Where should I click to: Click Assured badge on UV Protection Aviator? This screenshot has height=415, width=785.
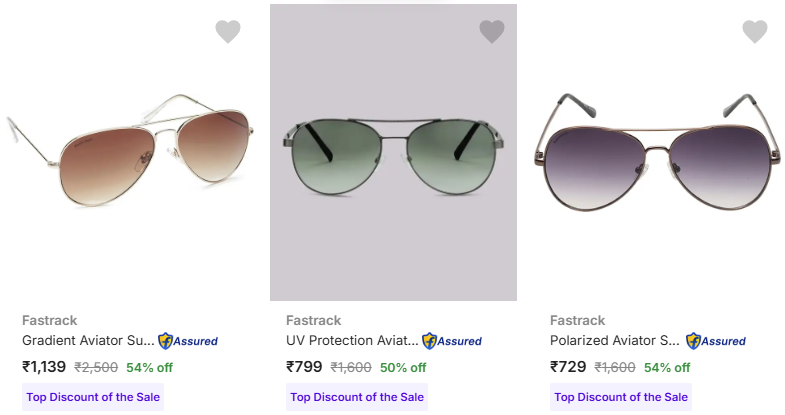452,341
